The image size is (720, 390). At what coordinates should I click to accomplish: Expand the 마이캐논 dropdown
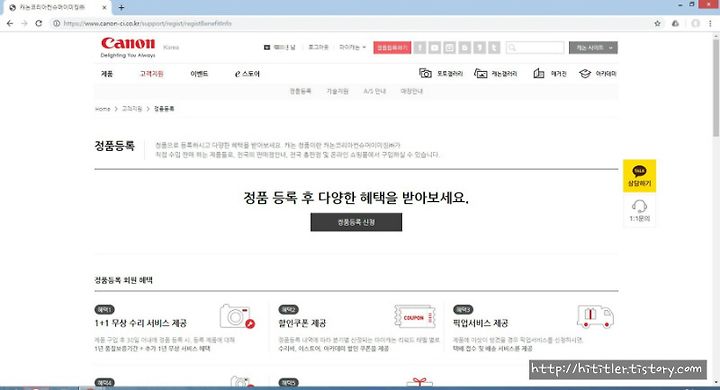[352, 47]
